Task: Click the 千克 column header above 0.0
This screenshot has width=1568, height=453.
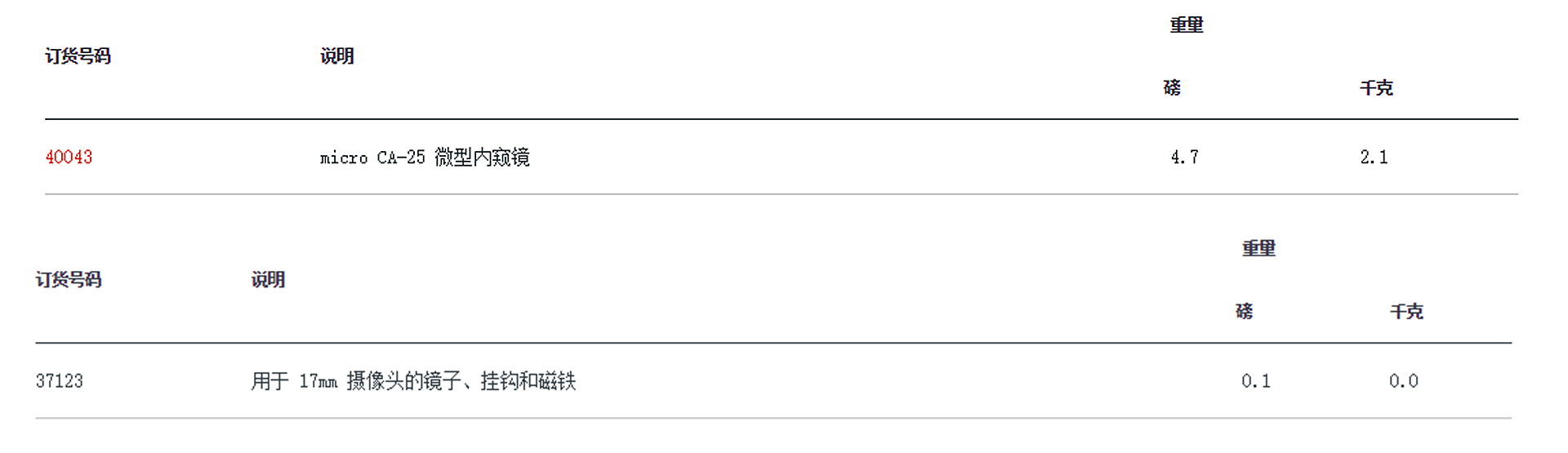Action: (x=1406, y=312)
